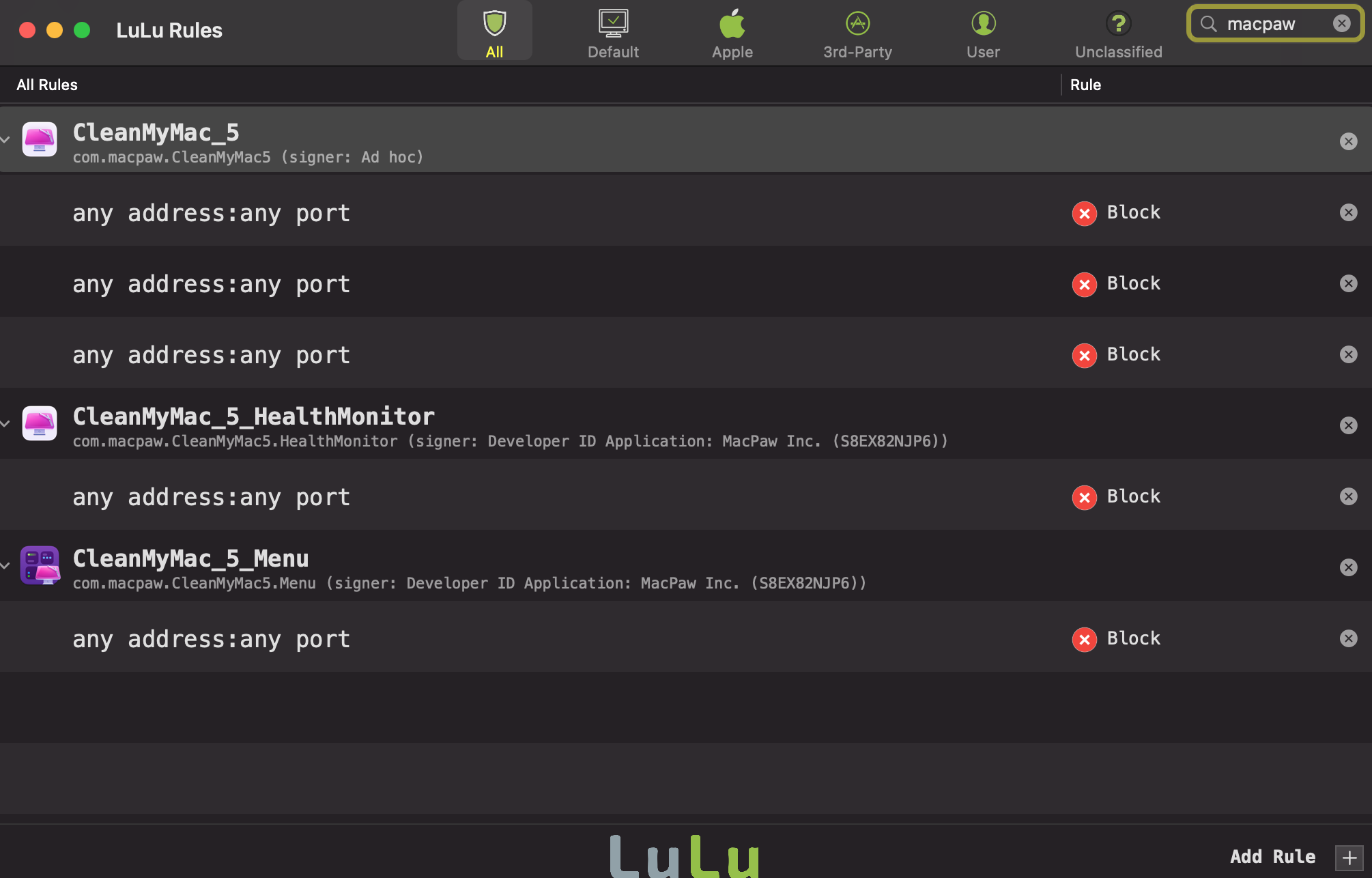The height and width of the screenshot is (878, 1372).
Task: Select HealthMonitor any address:any port rule
Action: coord(211,497)
